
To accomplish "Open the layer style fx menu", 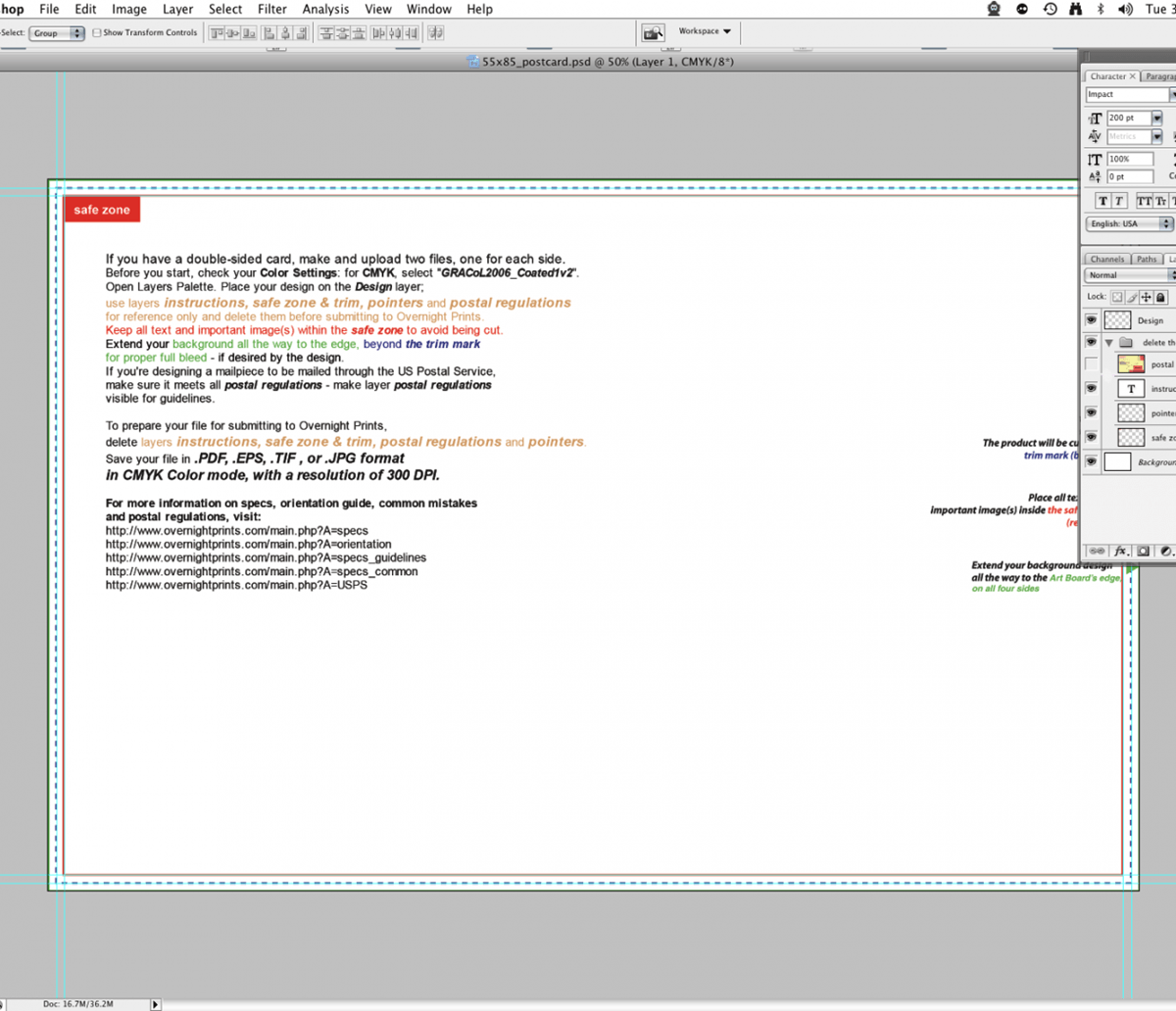I will [1121, 552].
